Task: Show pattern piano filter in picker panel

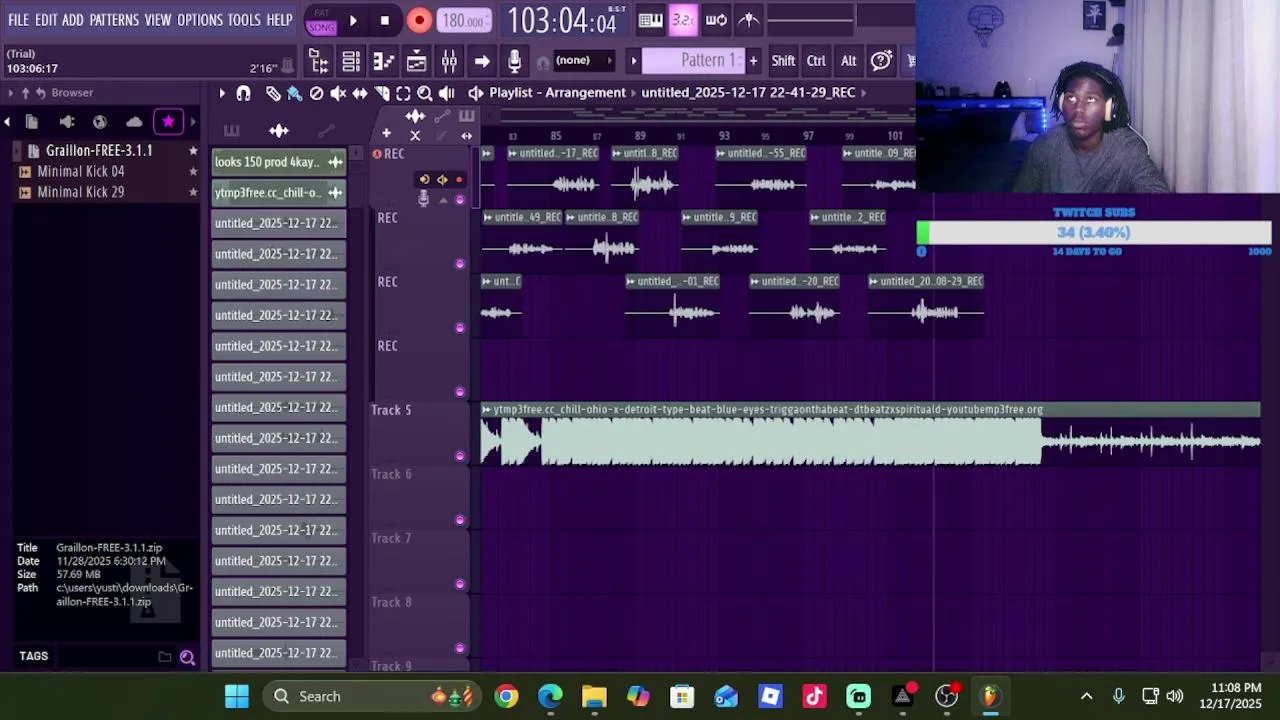Action: (x=231, y=131)
